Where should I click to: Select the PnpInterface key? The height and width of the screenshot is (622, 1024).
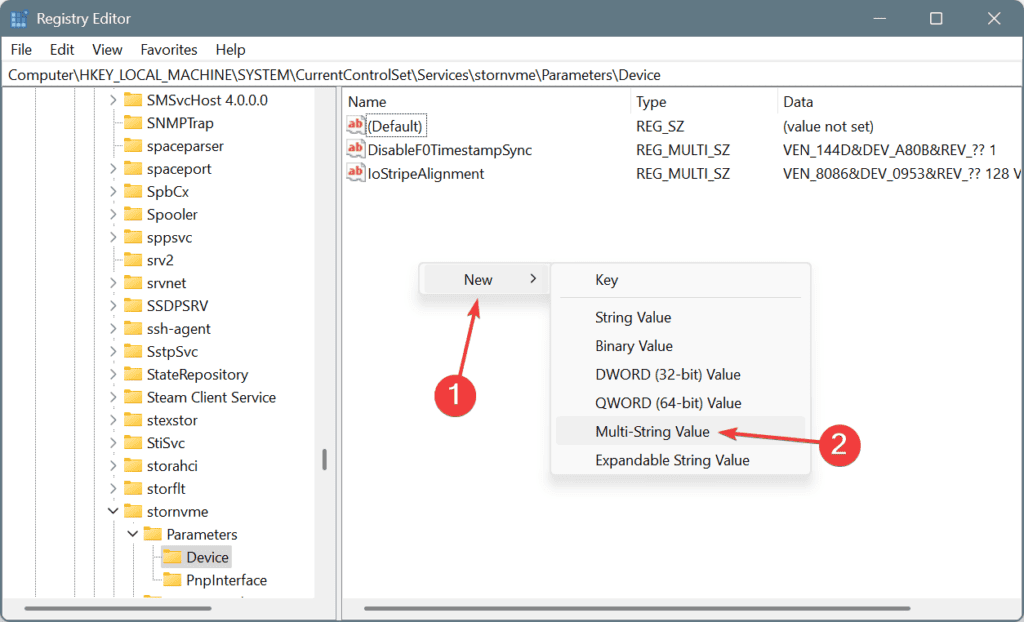(227, 580)
